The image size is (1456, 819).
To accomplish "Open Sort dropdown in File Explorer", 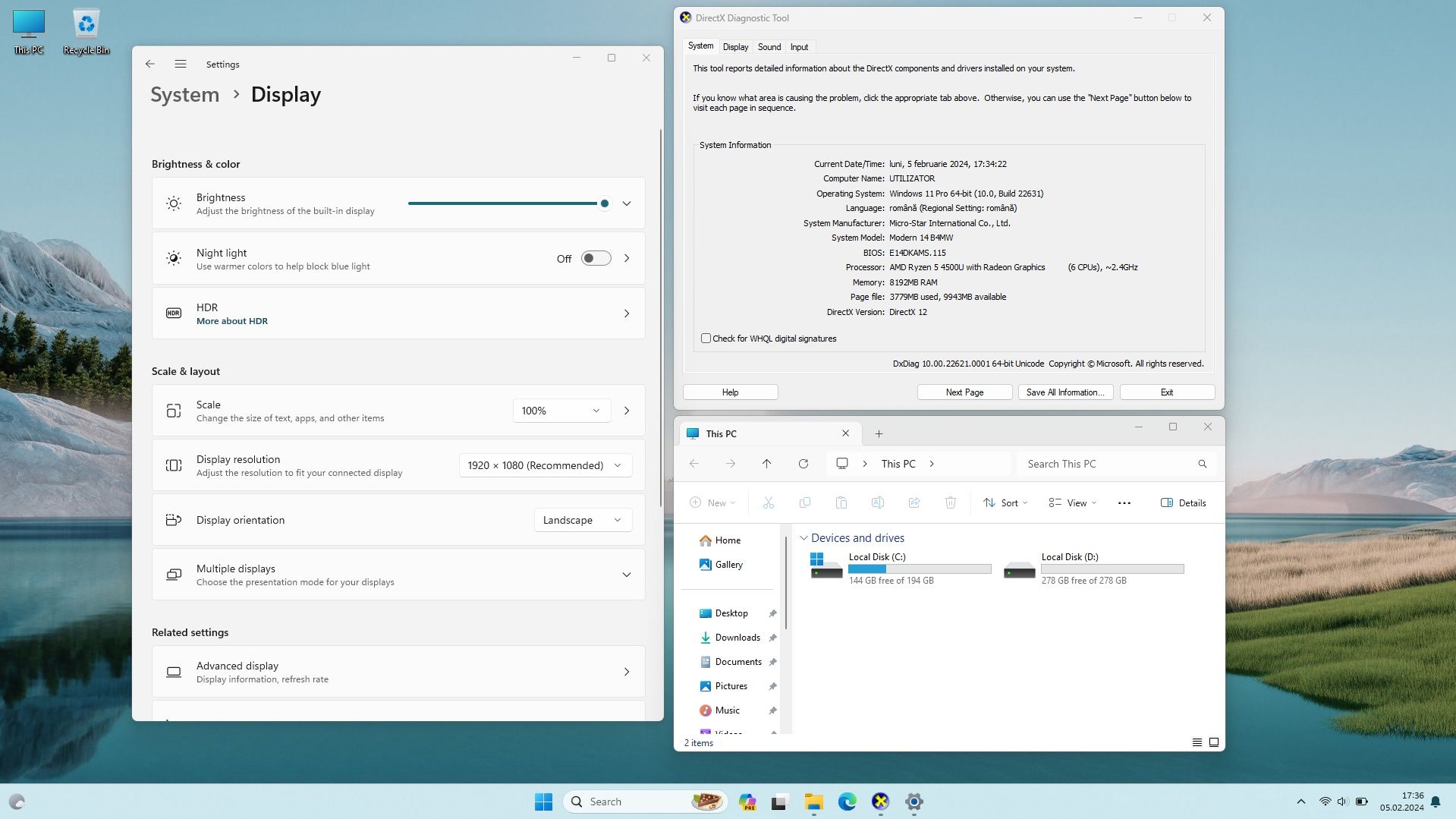I will pos(1005,502).
